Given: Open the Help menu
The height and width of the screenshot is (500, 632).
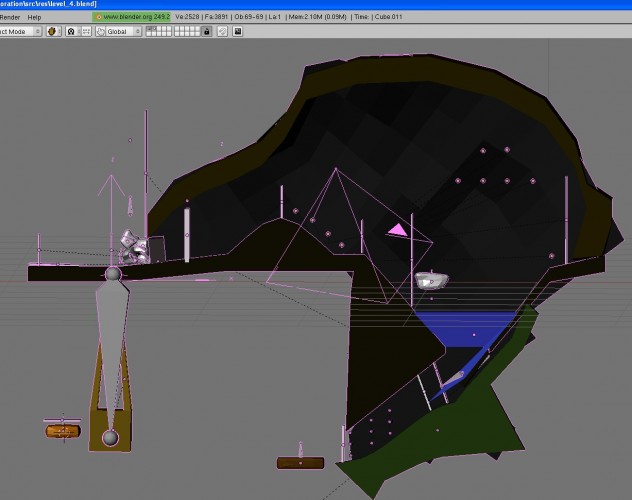Looking at the screenshot, I should click(x=34, y=17).
